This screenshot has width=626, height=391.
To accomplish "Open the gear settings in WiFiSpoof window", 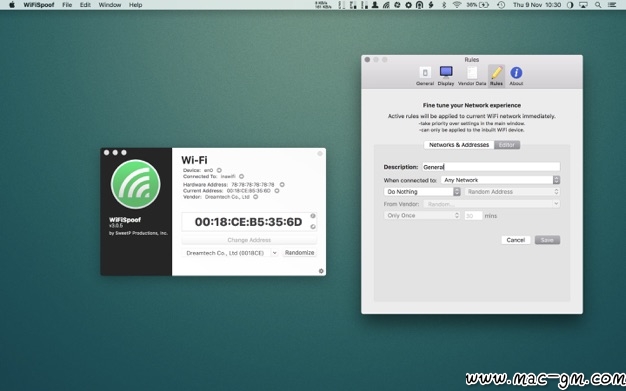I will click(321, 271).
